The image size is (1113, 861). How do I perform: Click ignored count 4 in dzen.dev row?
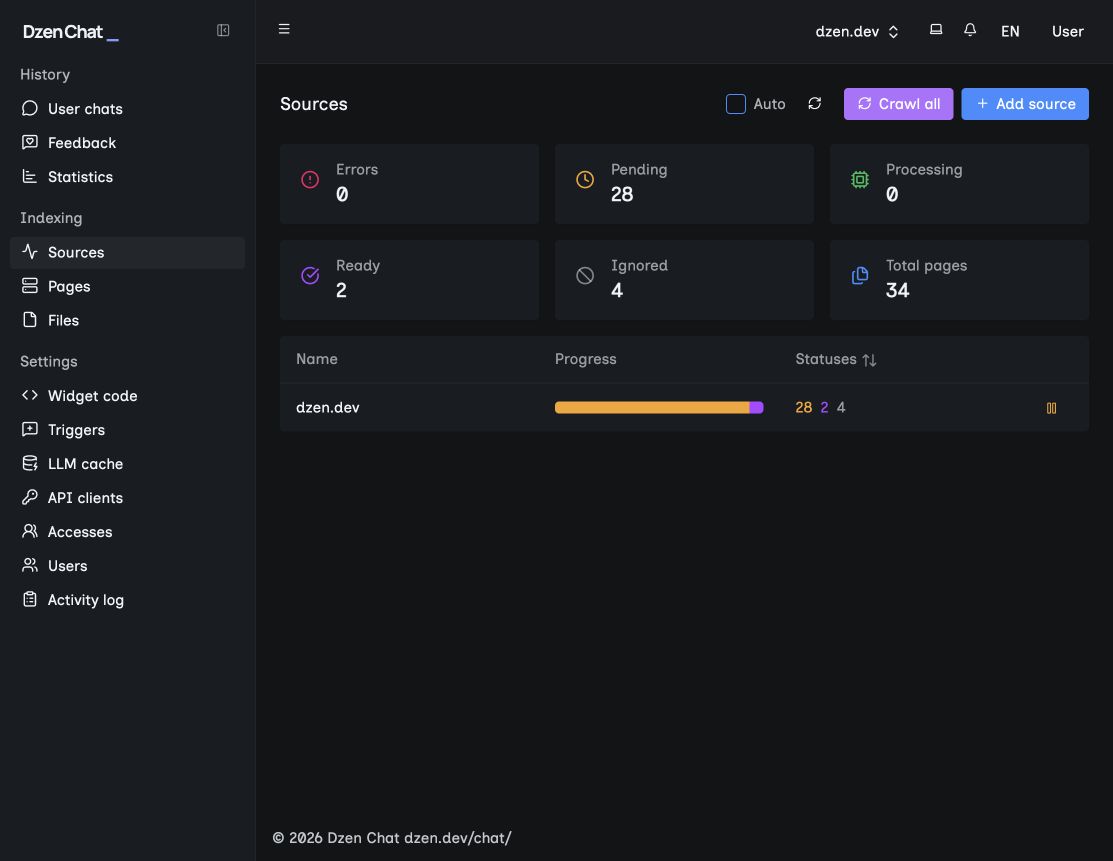point(841,407)
